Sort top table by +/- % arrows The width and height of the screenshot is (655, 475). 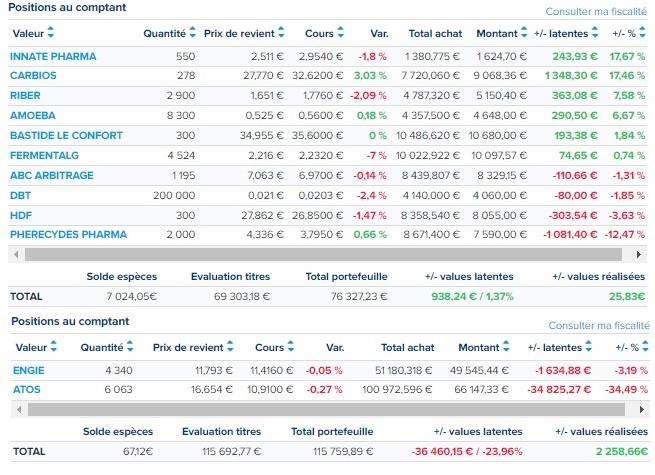coord(643,32)
